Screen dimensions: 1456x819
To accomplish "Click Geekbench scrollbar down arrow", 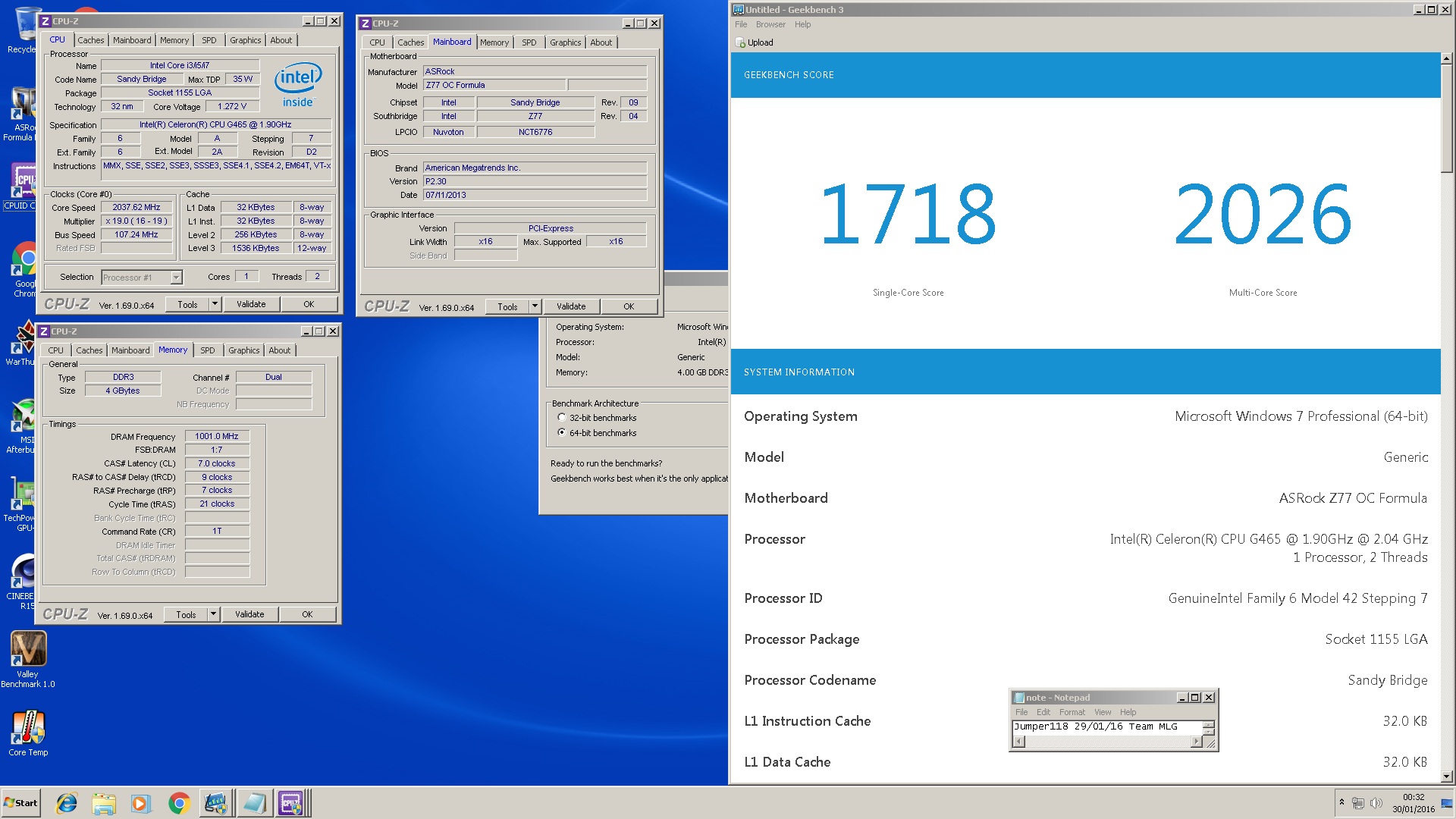I will (1447, 777).
